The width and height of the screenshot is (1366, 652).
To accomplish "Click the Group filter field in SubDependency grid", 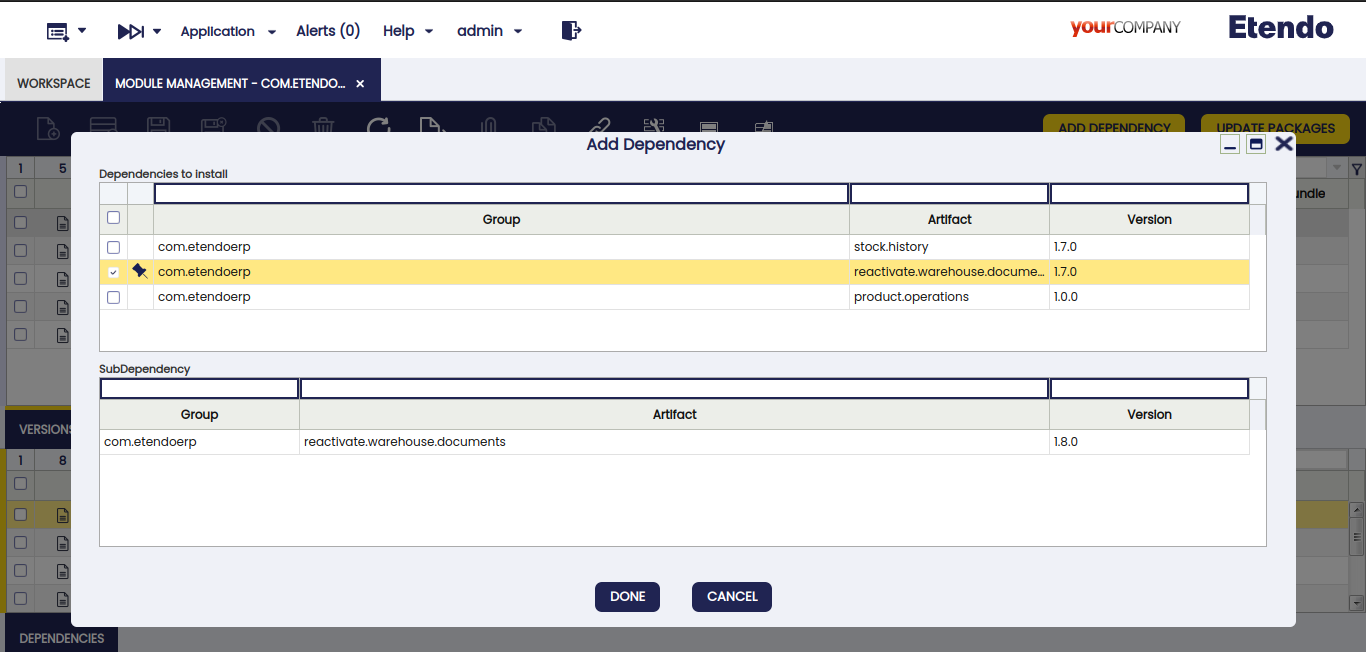I will [x=199, y=389].
